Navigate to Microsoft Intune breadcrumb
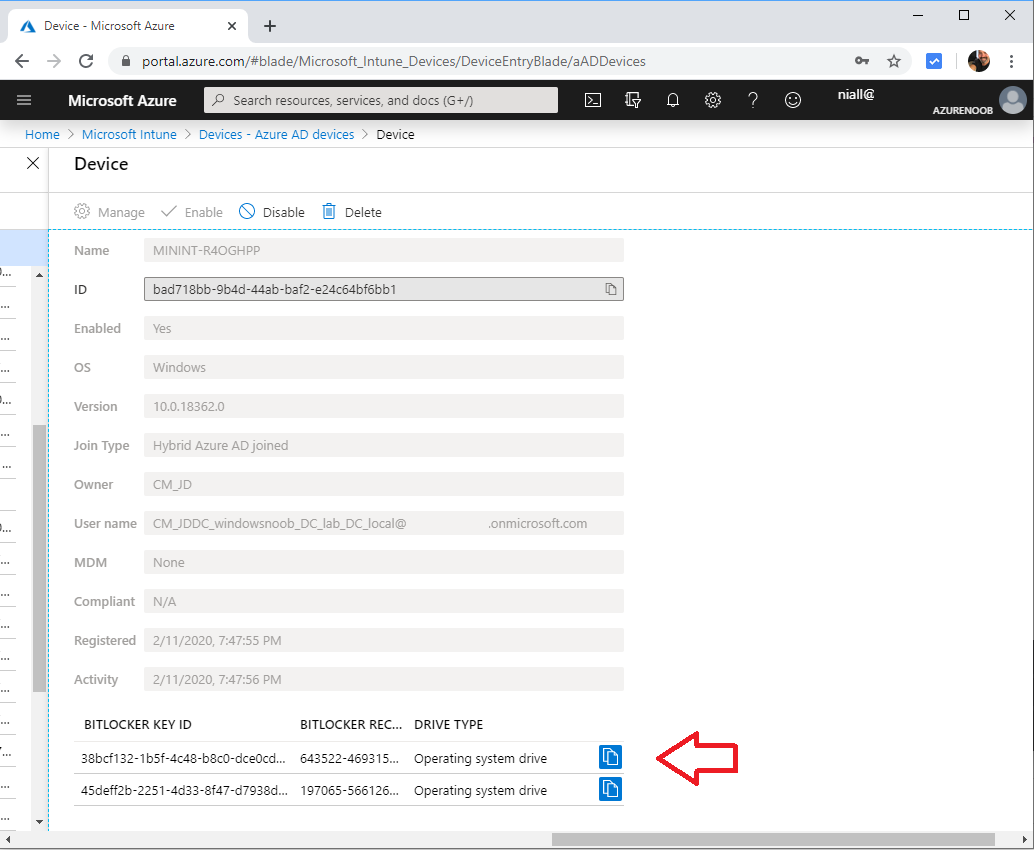The image size is (1034, 850). 129,135
